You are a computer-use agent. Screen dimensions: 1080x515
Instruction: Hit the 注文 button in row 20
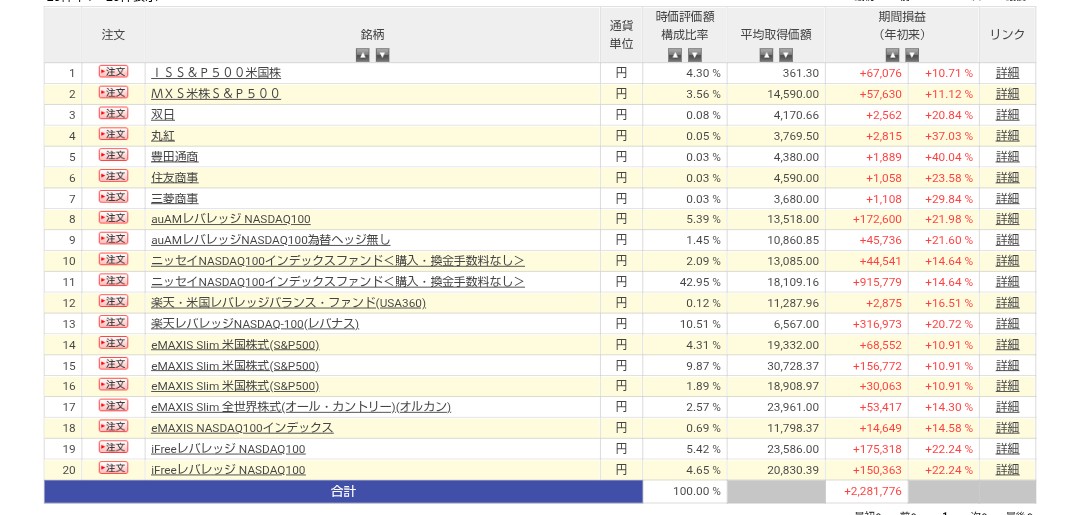[x=113, y=468]
